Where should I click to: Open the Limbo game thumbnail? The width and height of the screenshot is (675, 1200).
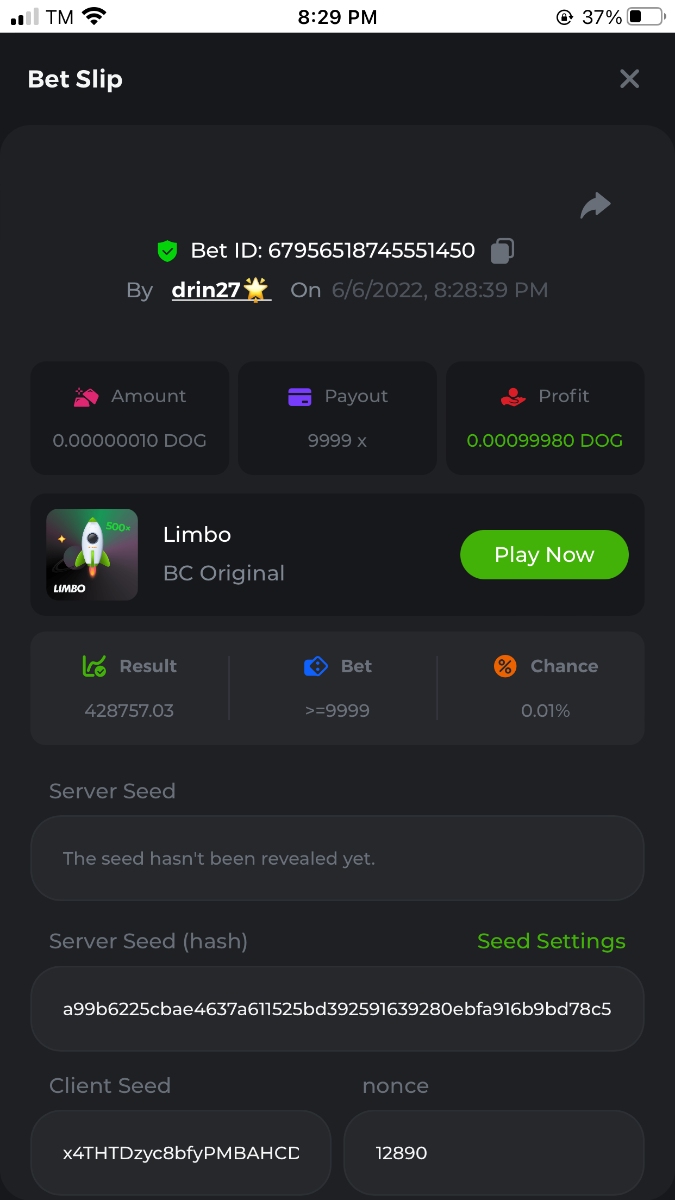coord(92,555)
